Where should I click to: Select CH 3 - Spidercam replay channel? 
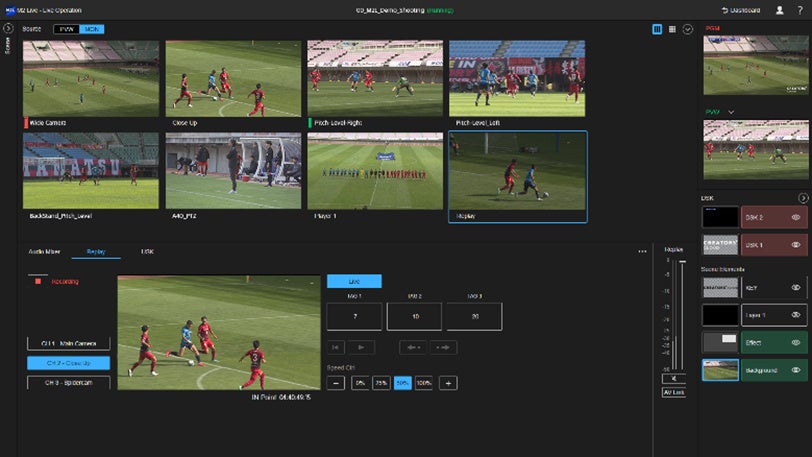pos(68,383)
